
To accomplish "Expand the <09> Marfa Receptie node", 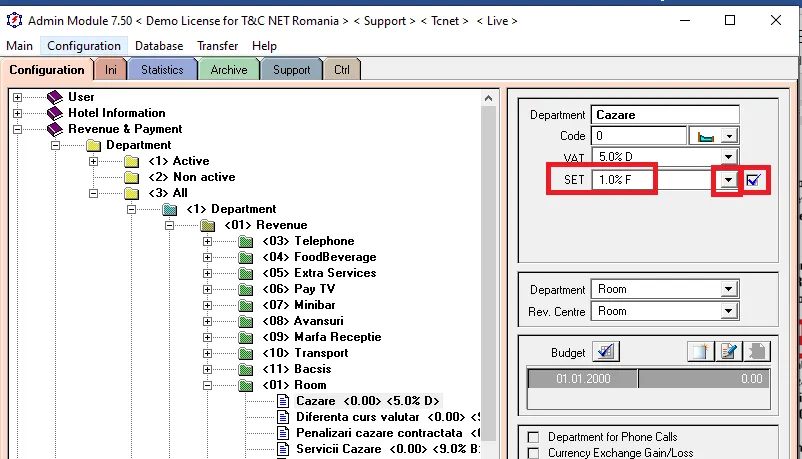I will (208, 337).
